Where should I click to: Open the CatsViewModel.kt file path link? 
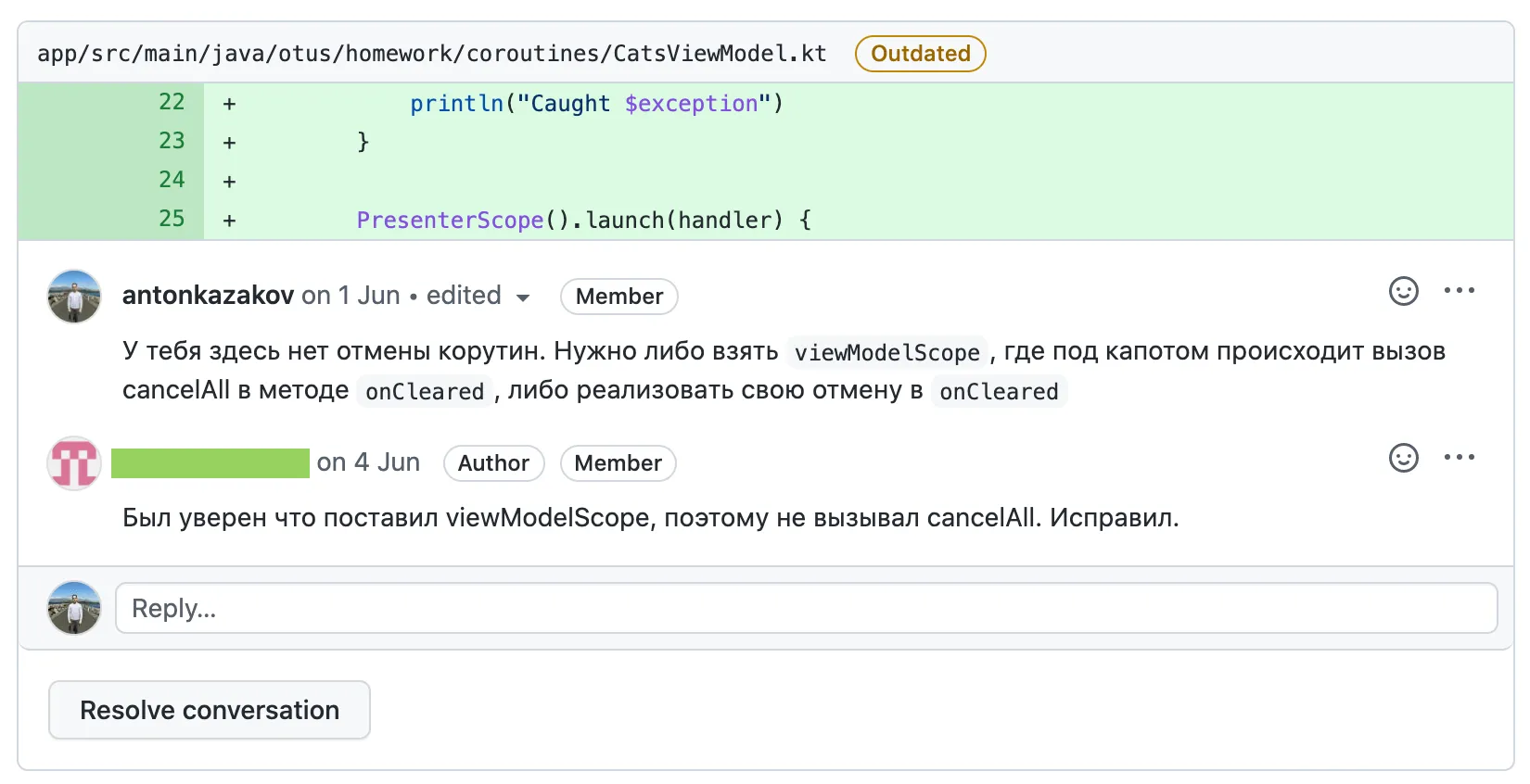pyautogui.click(x=432, y=54)
